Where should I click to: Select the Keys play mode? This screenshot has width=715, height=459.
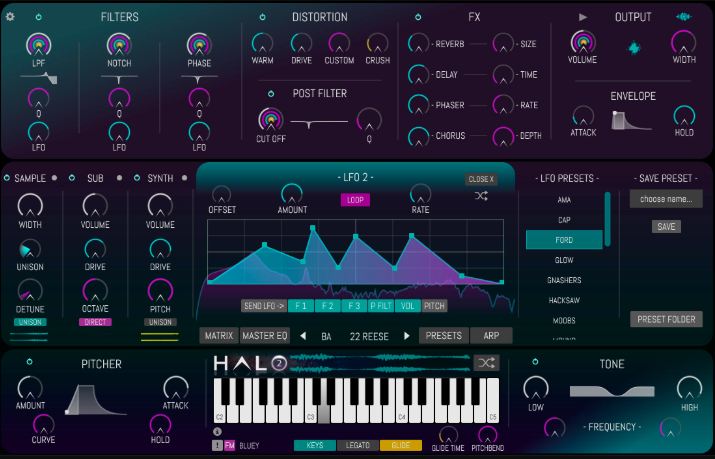pos(315,445)
